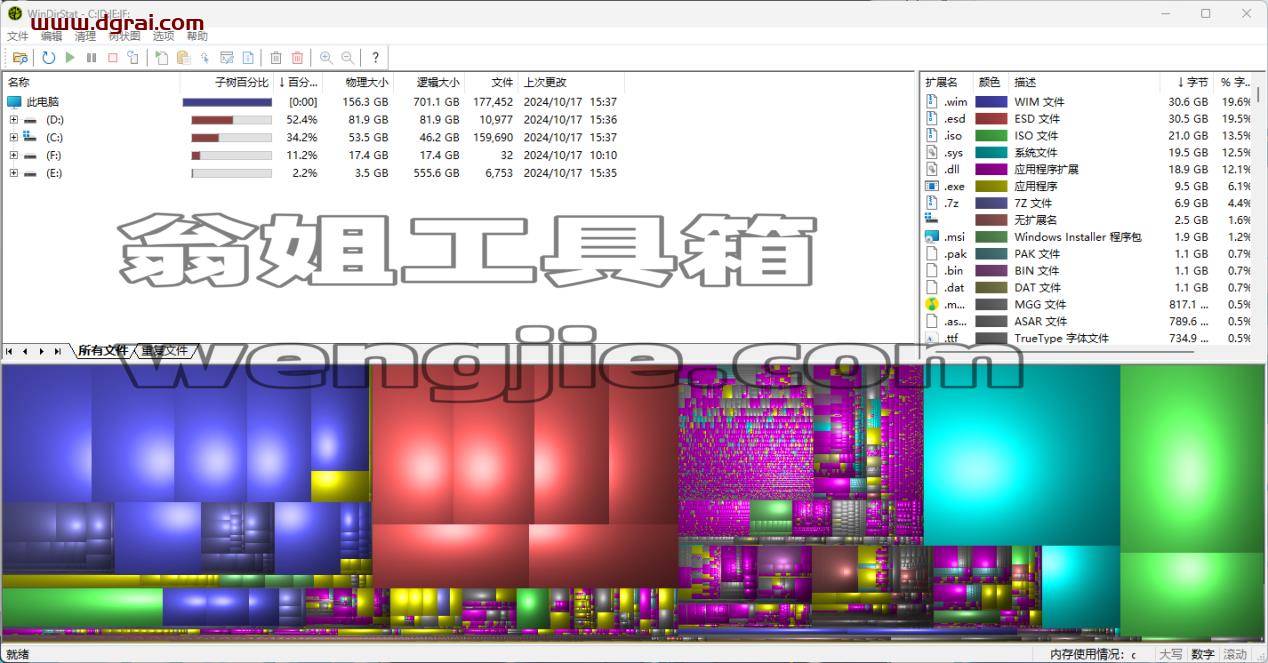Click the pause scan toolbar icon
The width and height of the screenshot is (1268, 663).
click(x=91, y=58)
